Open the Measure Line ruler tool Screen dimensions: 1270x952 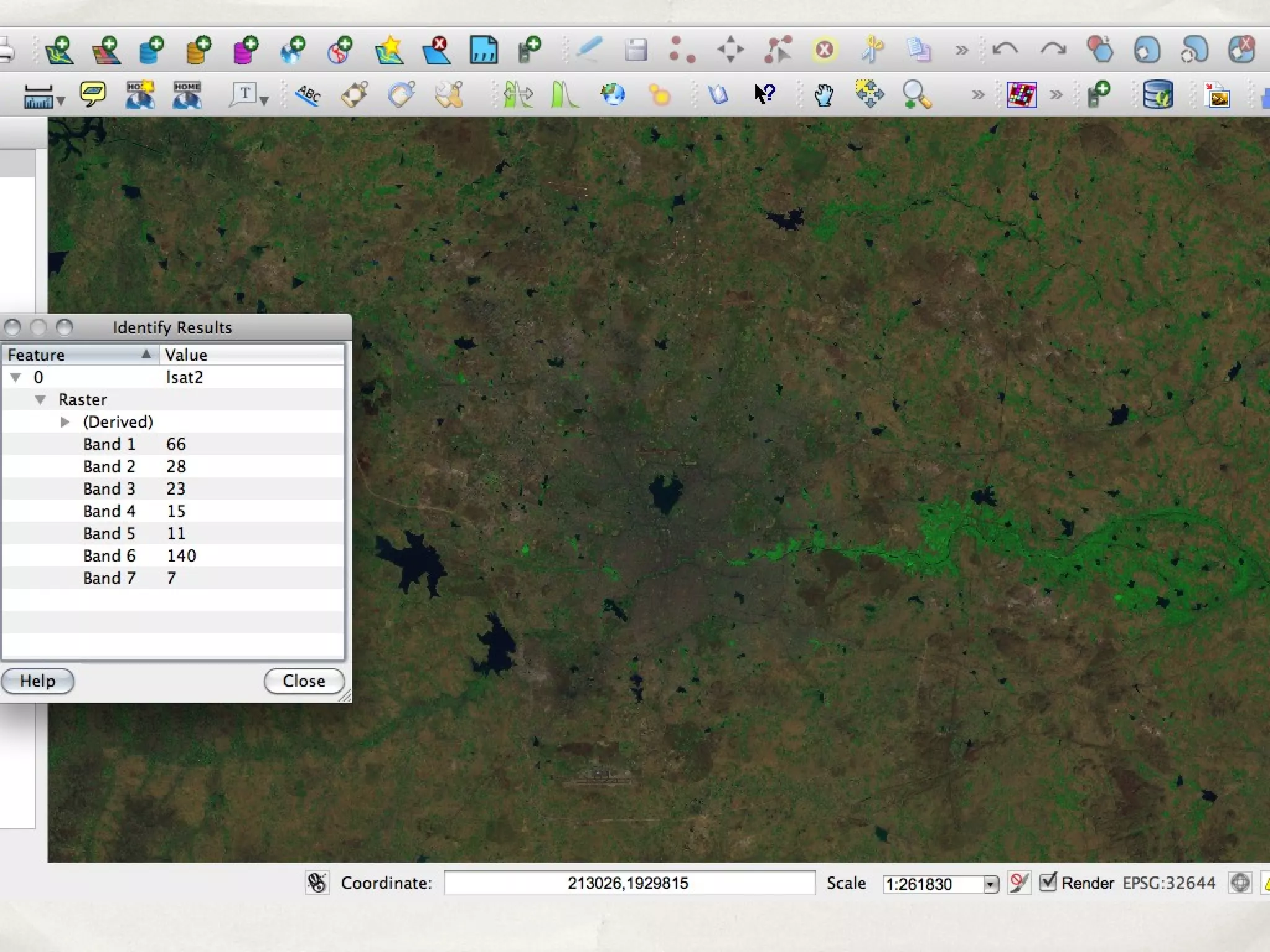click(x=38, y=96)
